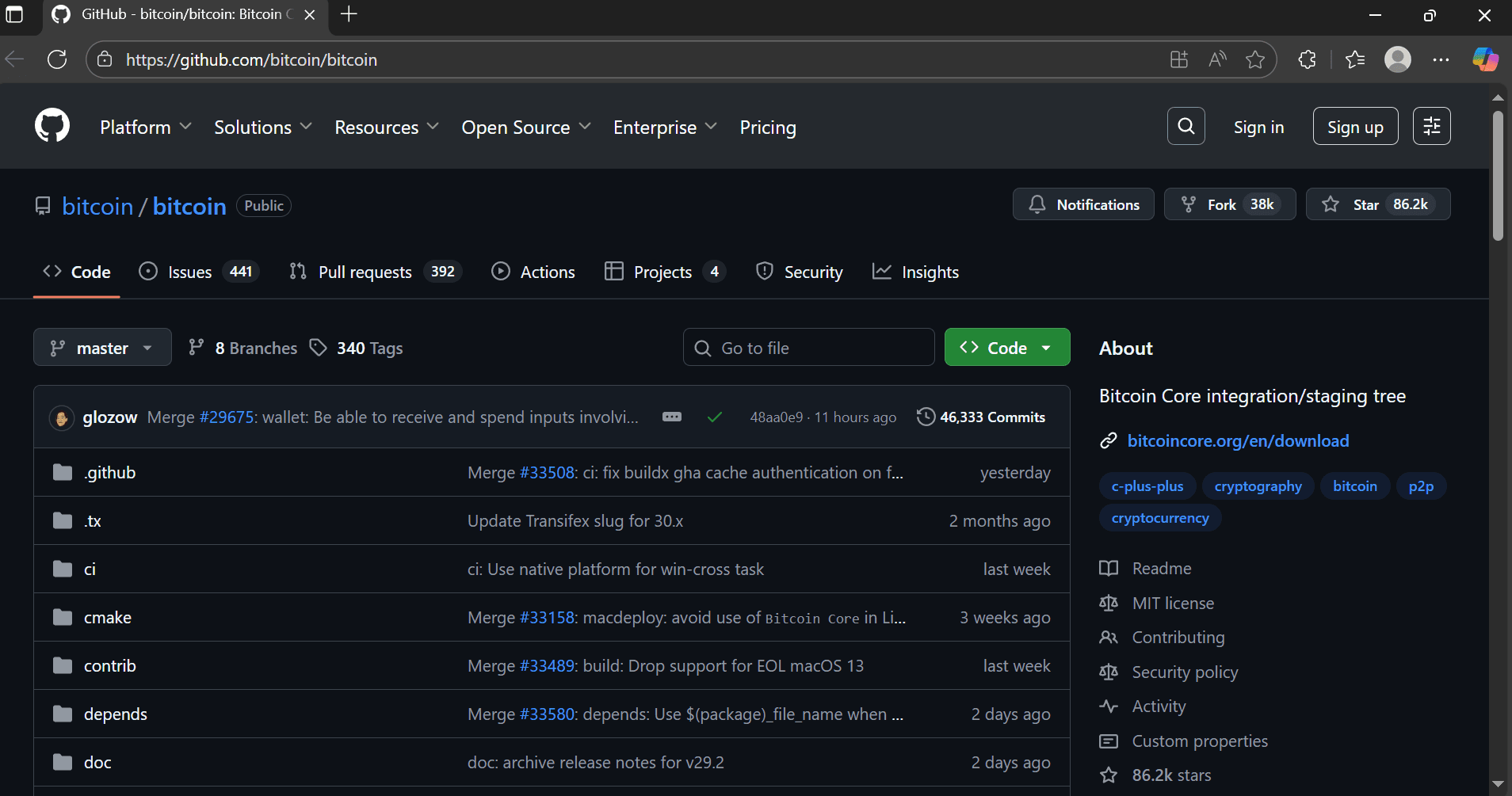Expand the Enterprise menu
This screenshot has height=796, width=1512.
click(665, 128)
